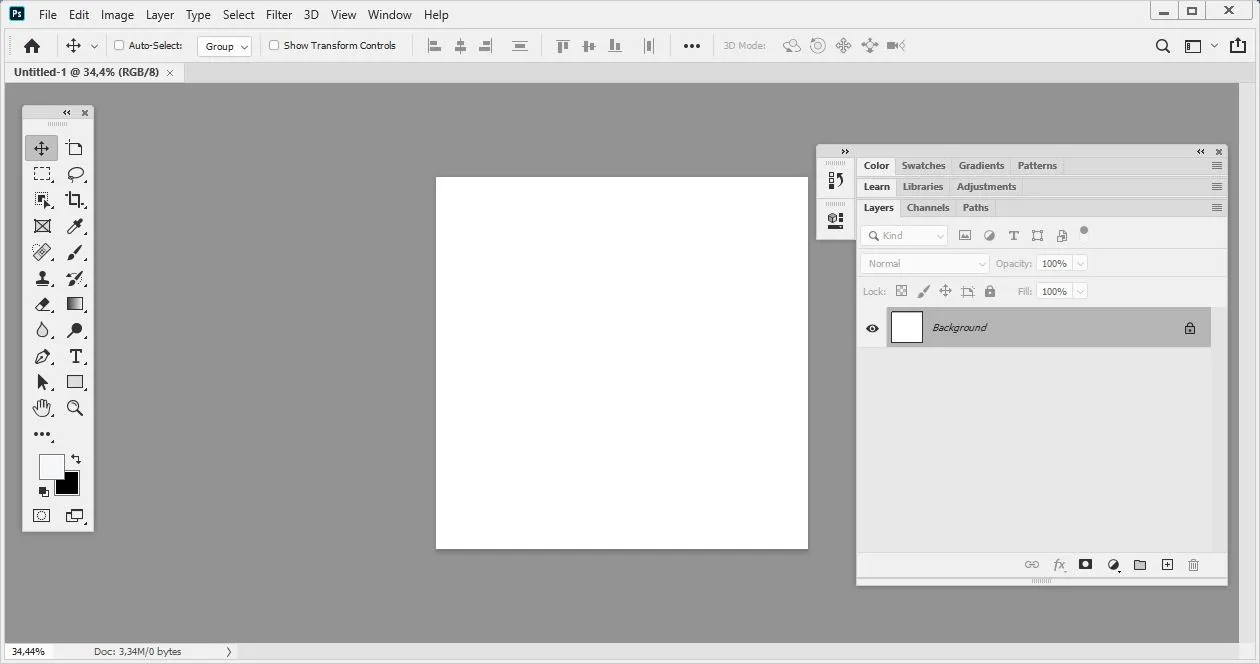Open the Auto-Select Group dropdown
Screen dimensions: 1260x664
[224, 45]
